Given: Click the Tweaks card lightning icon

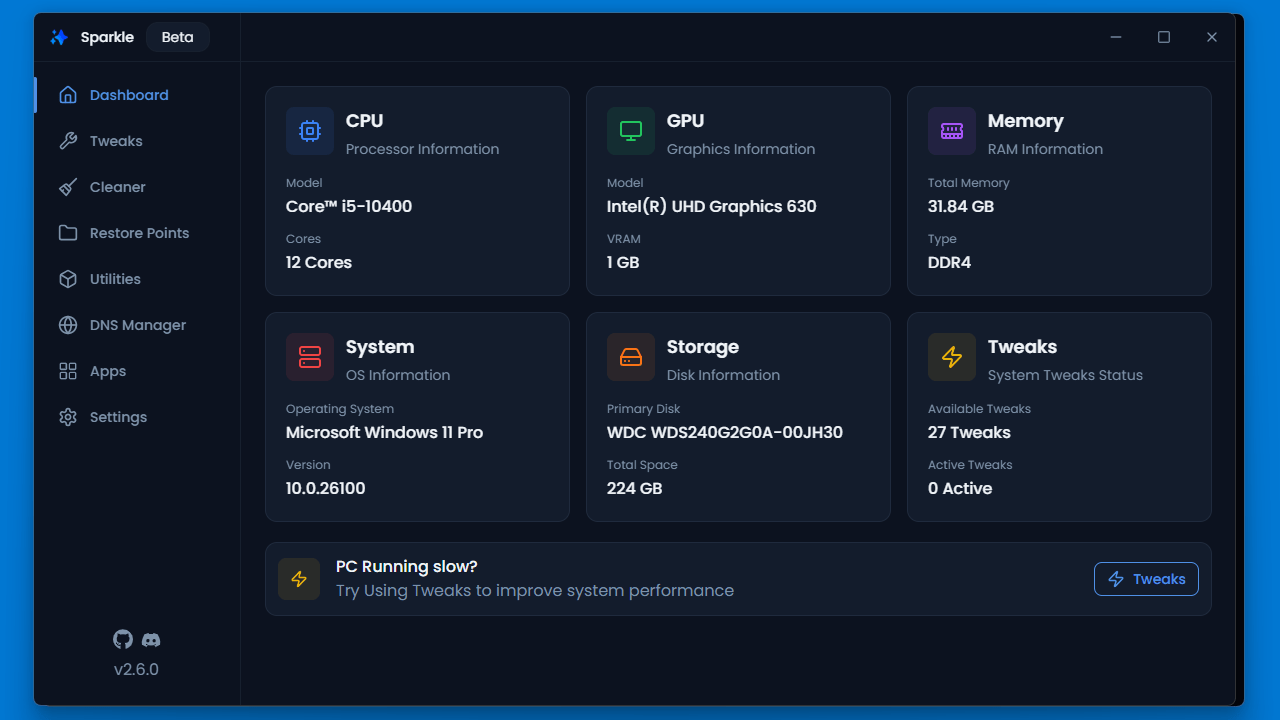Looking at the screenshot, I should pyautogui.click(x=952, y=357).
